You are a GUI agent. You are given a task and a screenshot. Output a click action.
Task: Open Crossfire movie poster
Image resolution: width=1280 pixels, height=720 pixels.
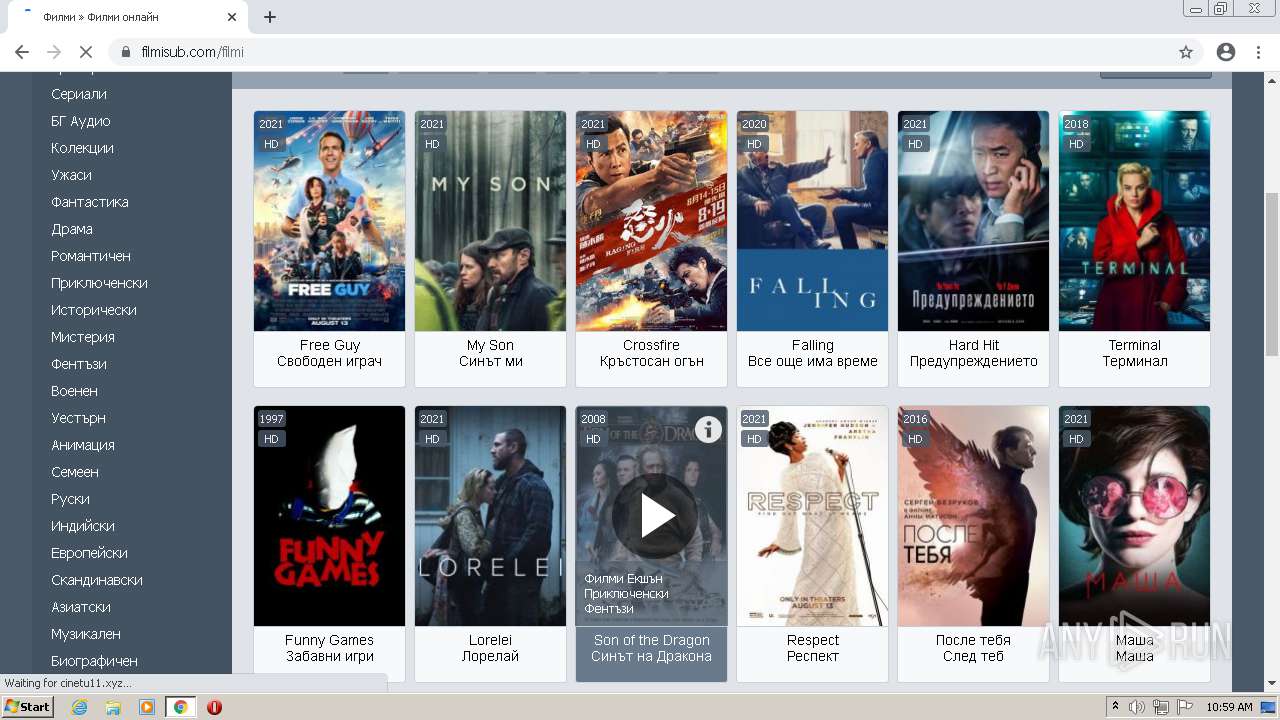point(651,221)
